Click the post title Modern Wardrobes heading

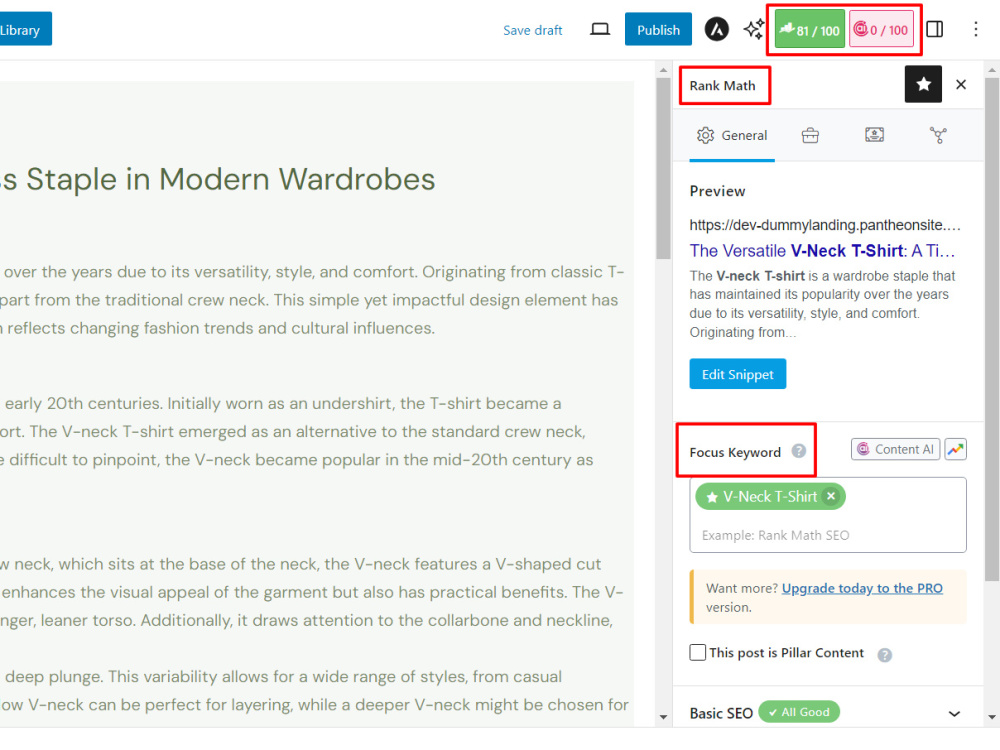point(217,179)
